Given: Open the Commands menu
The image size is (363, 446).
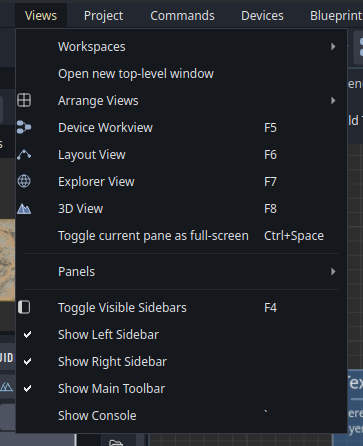Looking at the screenshot, I should click(x=182, y=16).
